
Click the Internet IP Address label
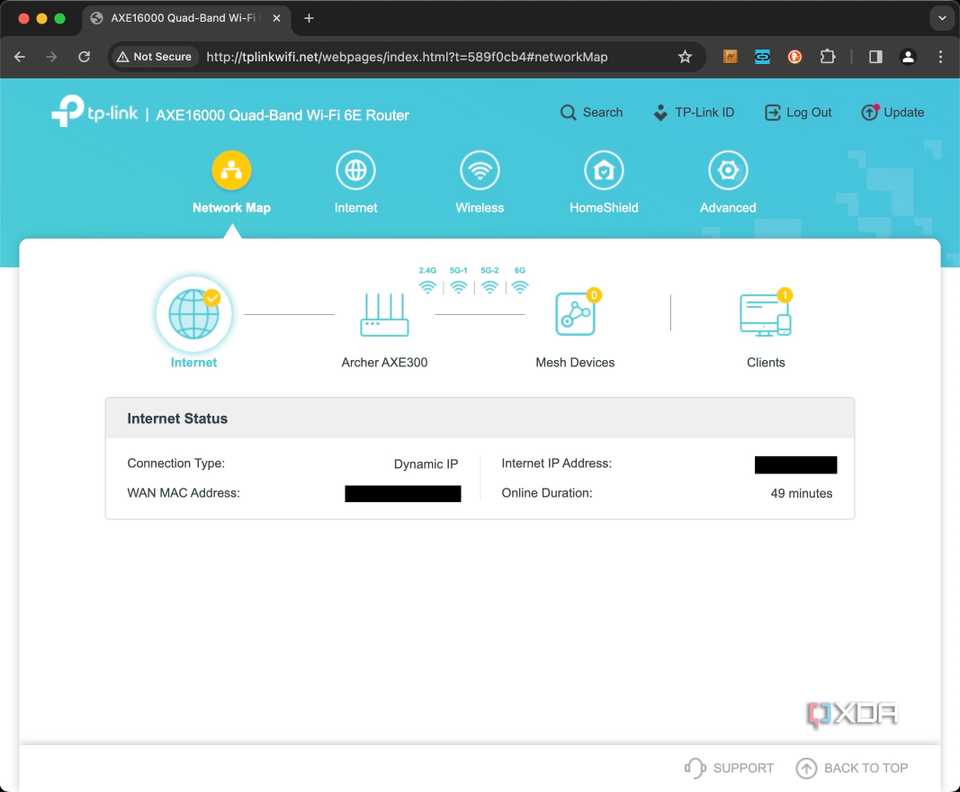coord(557,463)
